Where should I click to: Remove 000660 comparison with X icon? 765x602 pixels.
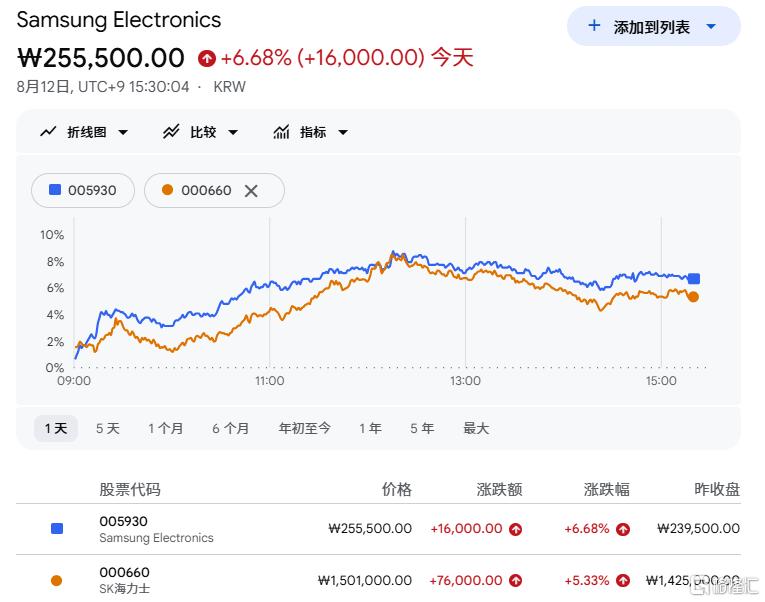[251, 191]
